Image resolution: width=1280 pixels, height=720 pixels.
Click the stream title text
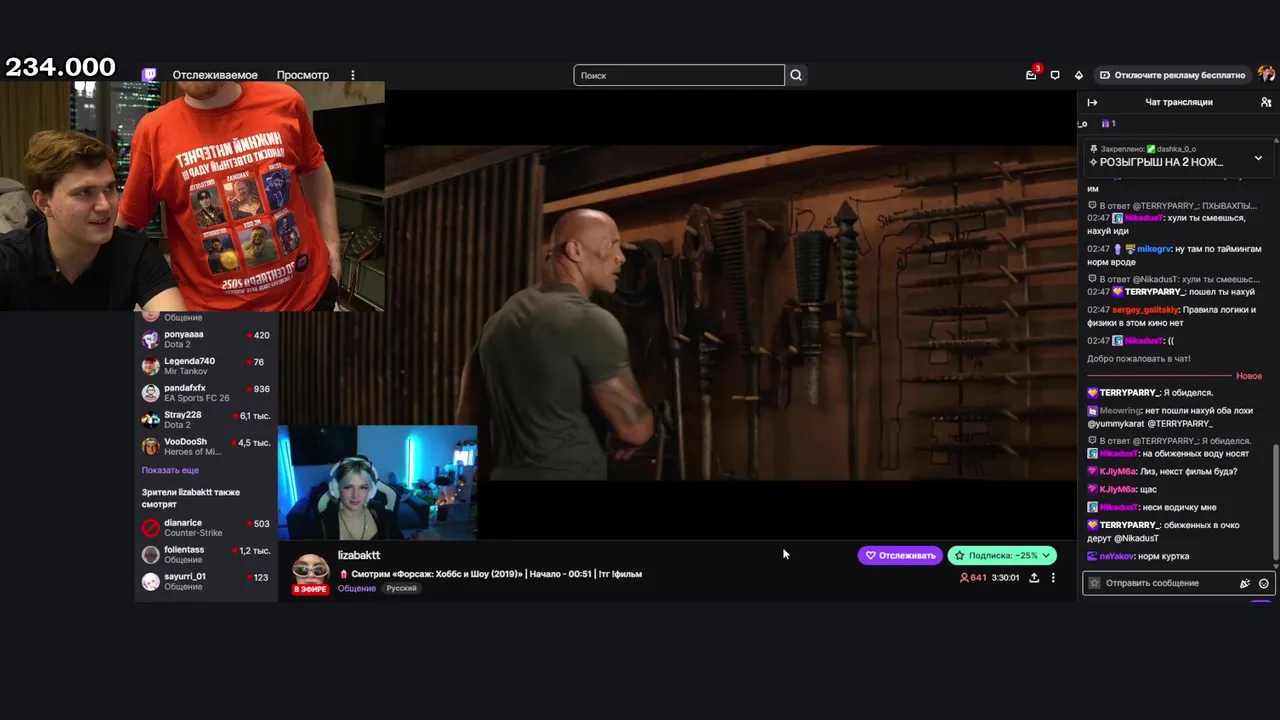tap(495, 574)
